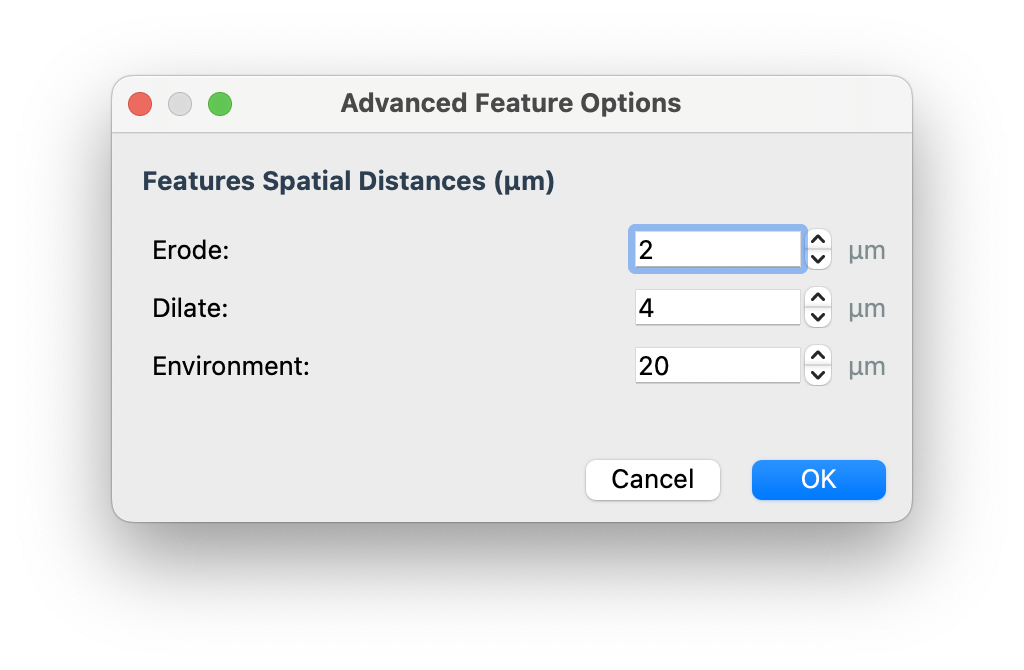Click the µm unit label next to Erode
Viewport: 1024px width, 670px height.
tap(866, 250)
